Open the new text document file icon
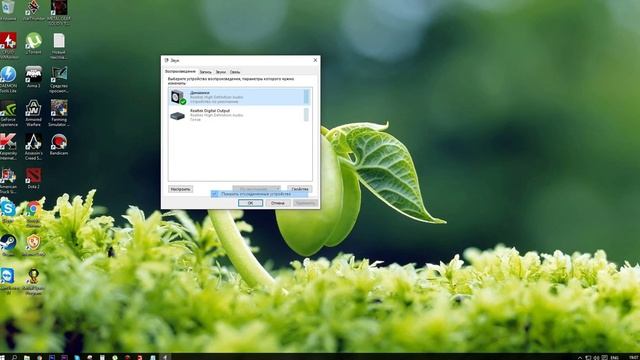The image size is (640, 360). pyautogui.click(x=59, y=45)
